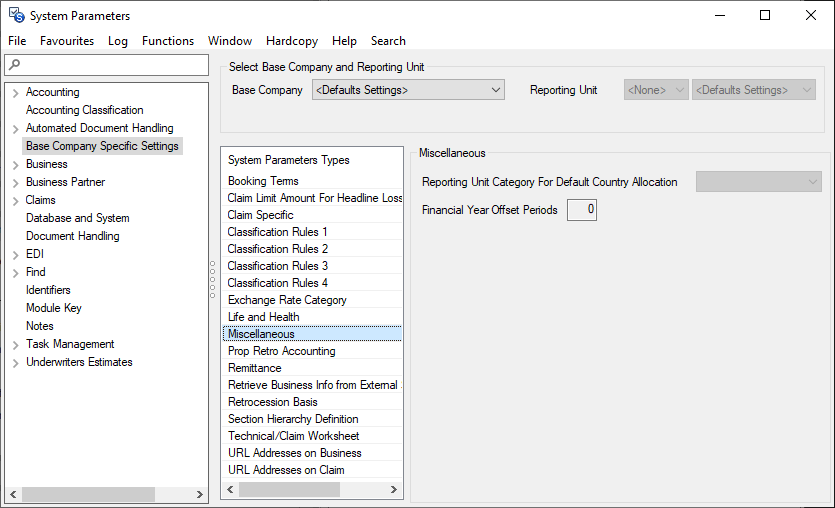Choose Retrocession Basis parameter type

[272, 402]
